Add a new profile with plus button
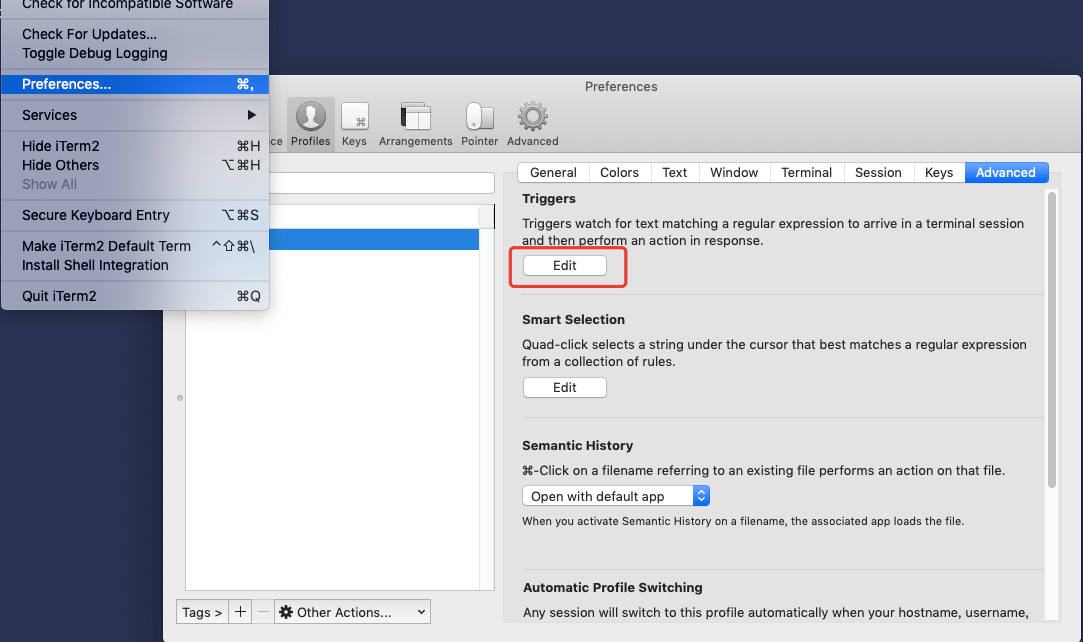1083x642 pixels. coord(240,612)
